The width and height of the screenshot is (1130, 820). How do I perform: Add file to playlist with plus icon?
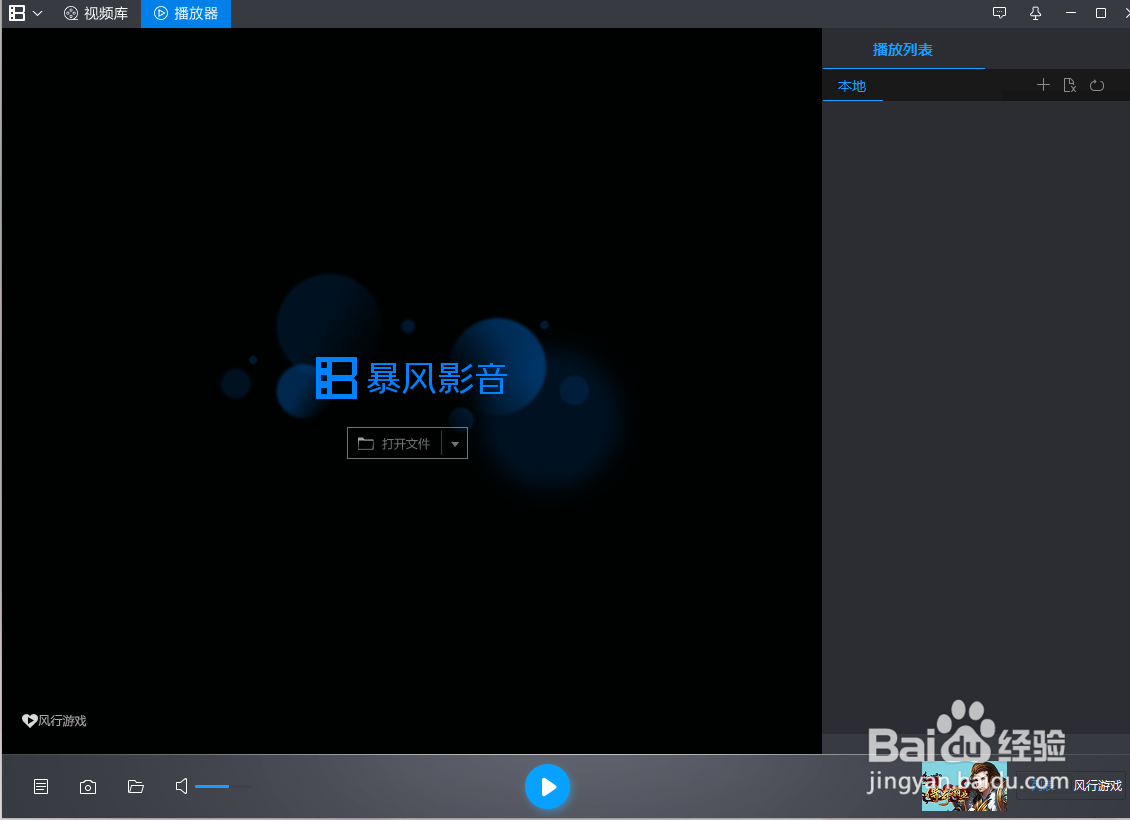coord(1043,85)
